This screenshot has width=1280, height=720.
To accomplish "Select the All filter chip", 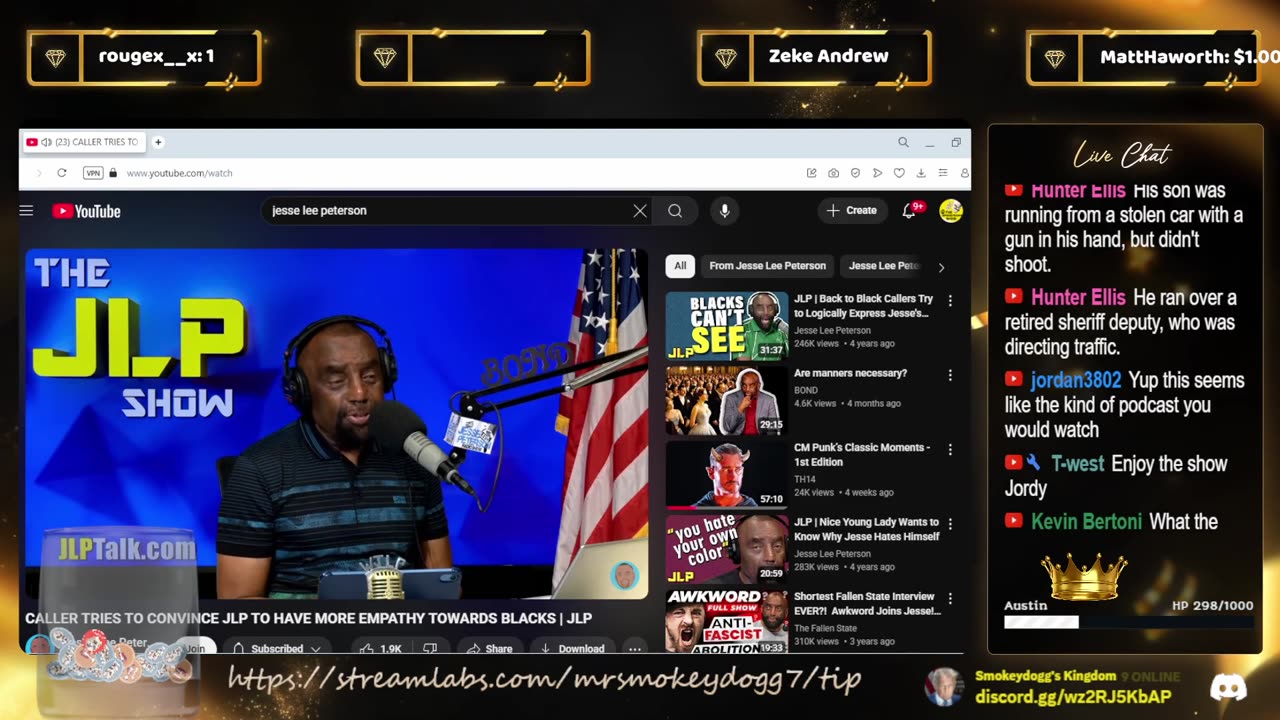I will pos(680,266).
